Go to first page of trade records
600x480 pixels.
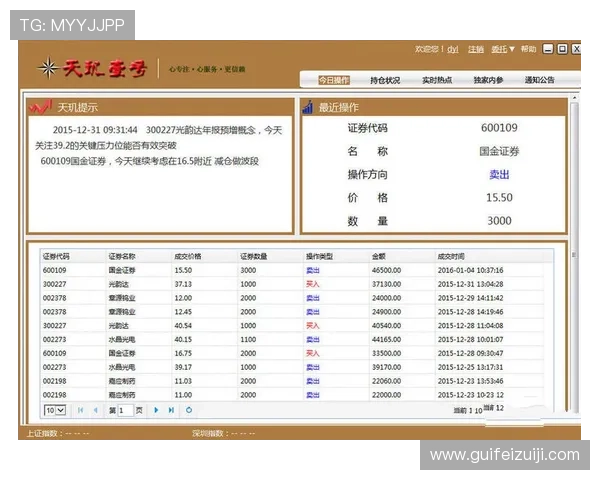point(80,410)
